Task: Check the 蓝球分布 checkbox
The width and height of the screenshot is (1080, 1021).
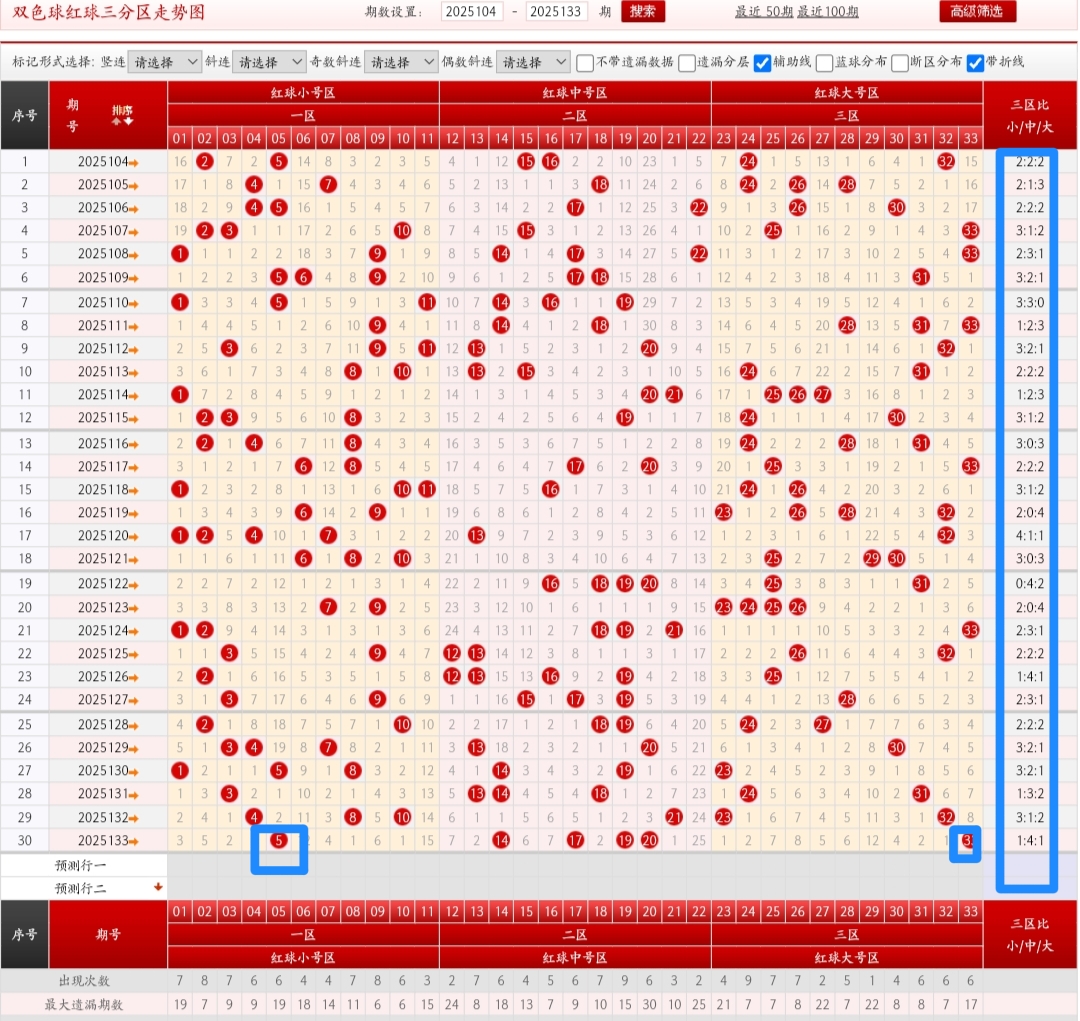Action: pyautogui.click(x=824, y=63)
